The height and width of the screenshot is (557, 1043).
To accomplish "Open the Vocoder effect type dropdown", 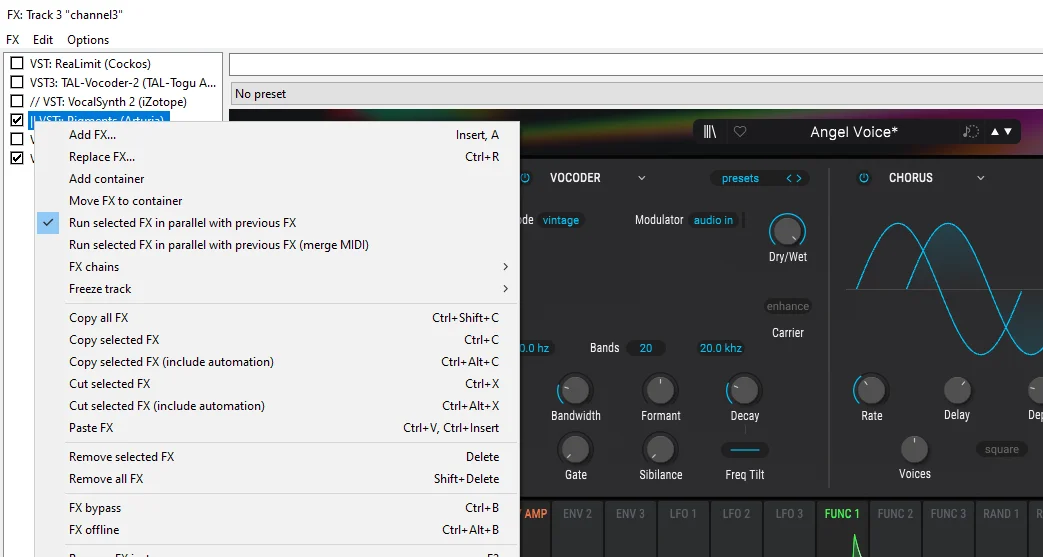I will [642, 178].
